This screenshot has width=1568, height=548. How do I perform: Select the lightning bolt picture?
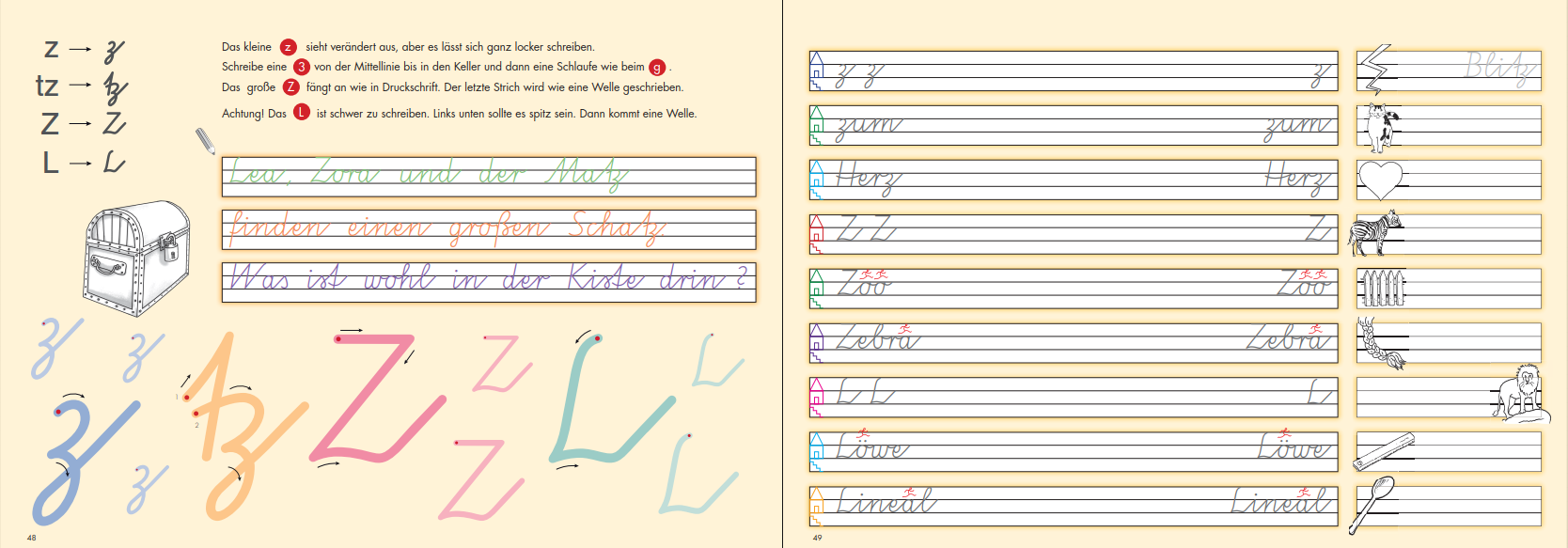[x=1376, y=70]
